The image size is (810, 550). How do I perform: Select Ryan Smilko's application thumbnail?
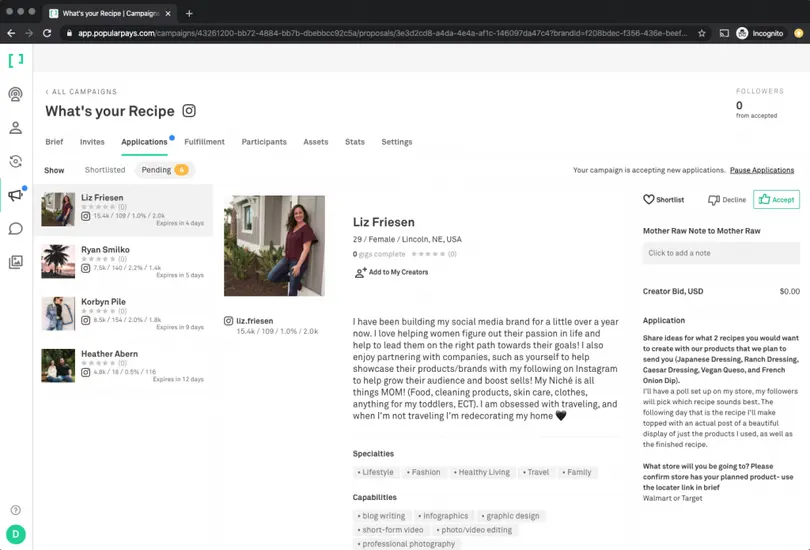58,261
